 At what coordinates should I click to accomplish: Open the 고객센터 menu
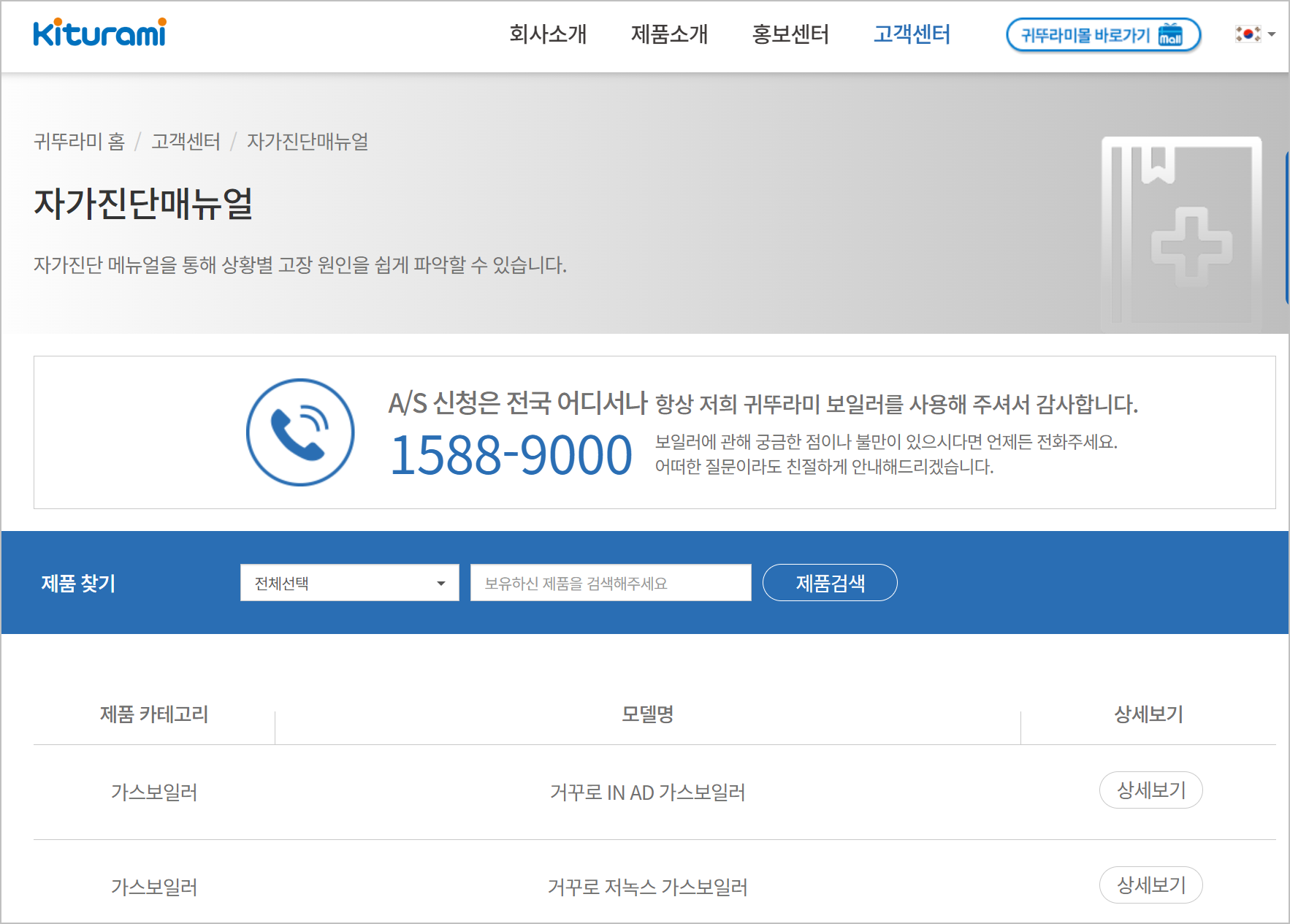tap(912, 34)
